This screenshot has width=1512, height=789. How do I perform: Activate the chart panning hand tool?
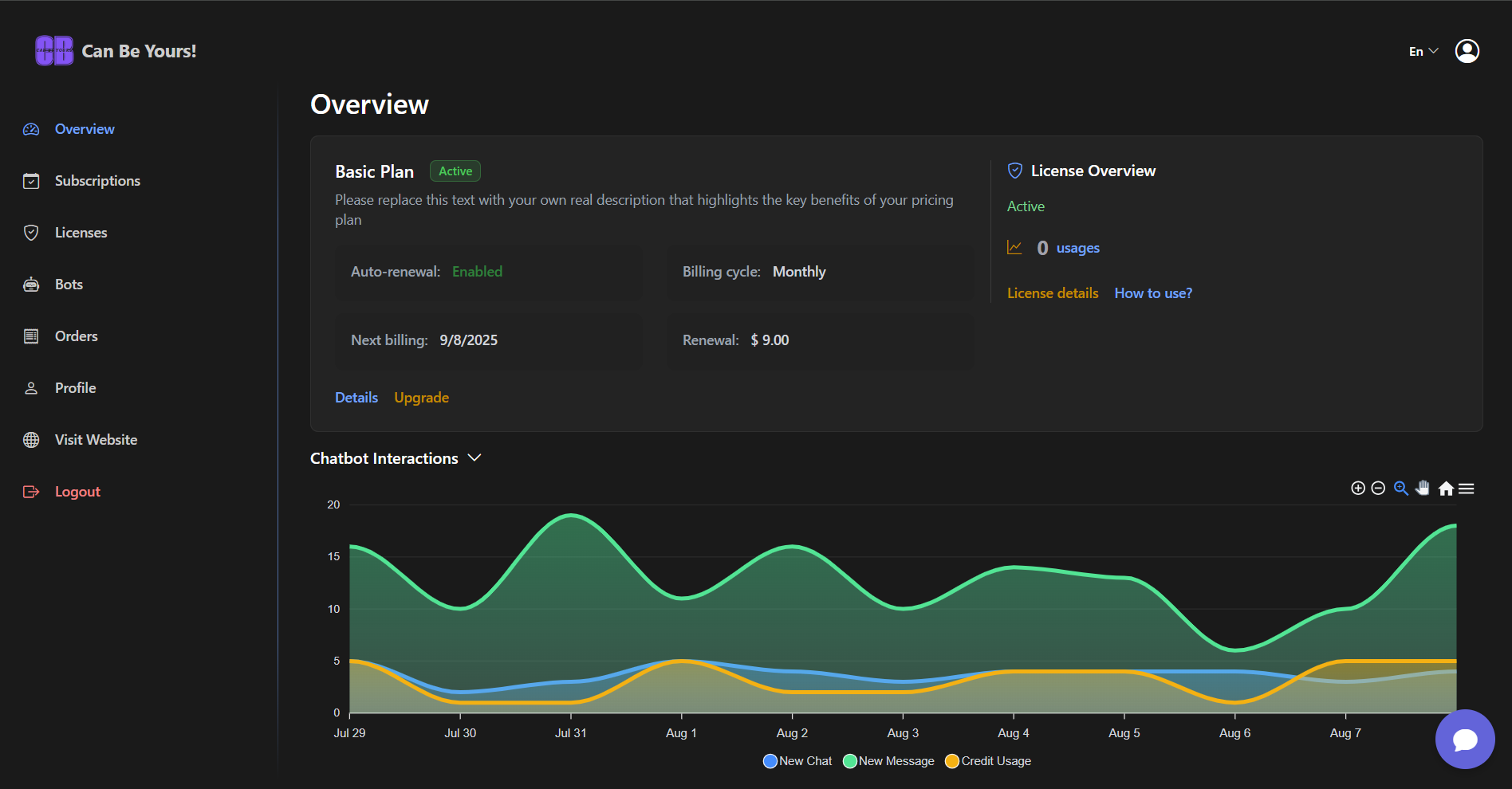[1423, 488]
